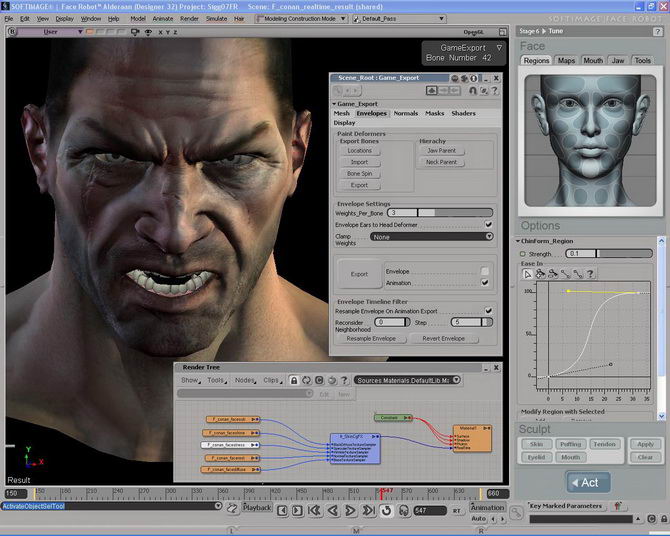The height and width of the screenshot is (536, 670).
Task: Adjust the Strength slider
Action: (608, 253)
